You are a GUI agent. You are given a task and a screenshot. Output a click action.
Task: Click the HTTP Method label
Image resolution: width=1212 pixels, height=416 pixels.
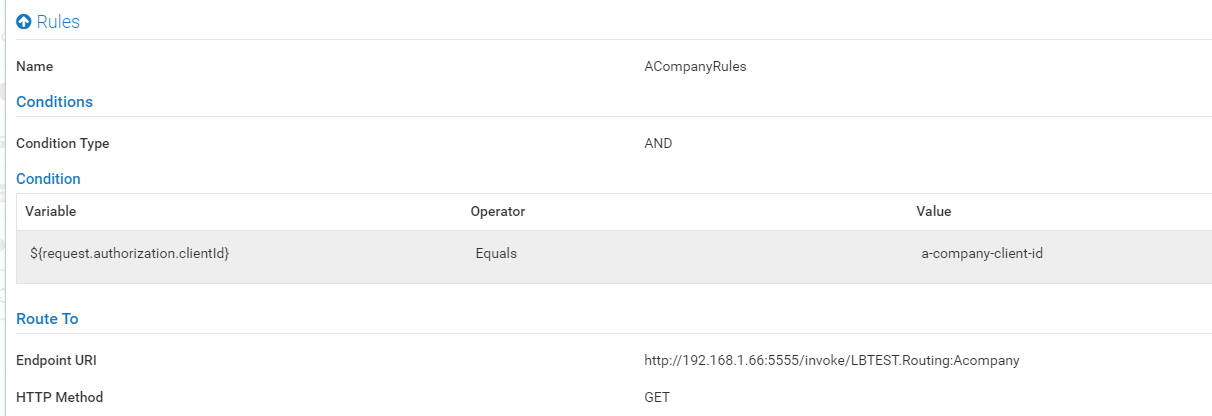(x=59, y=398)
